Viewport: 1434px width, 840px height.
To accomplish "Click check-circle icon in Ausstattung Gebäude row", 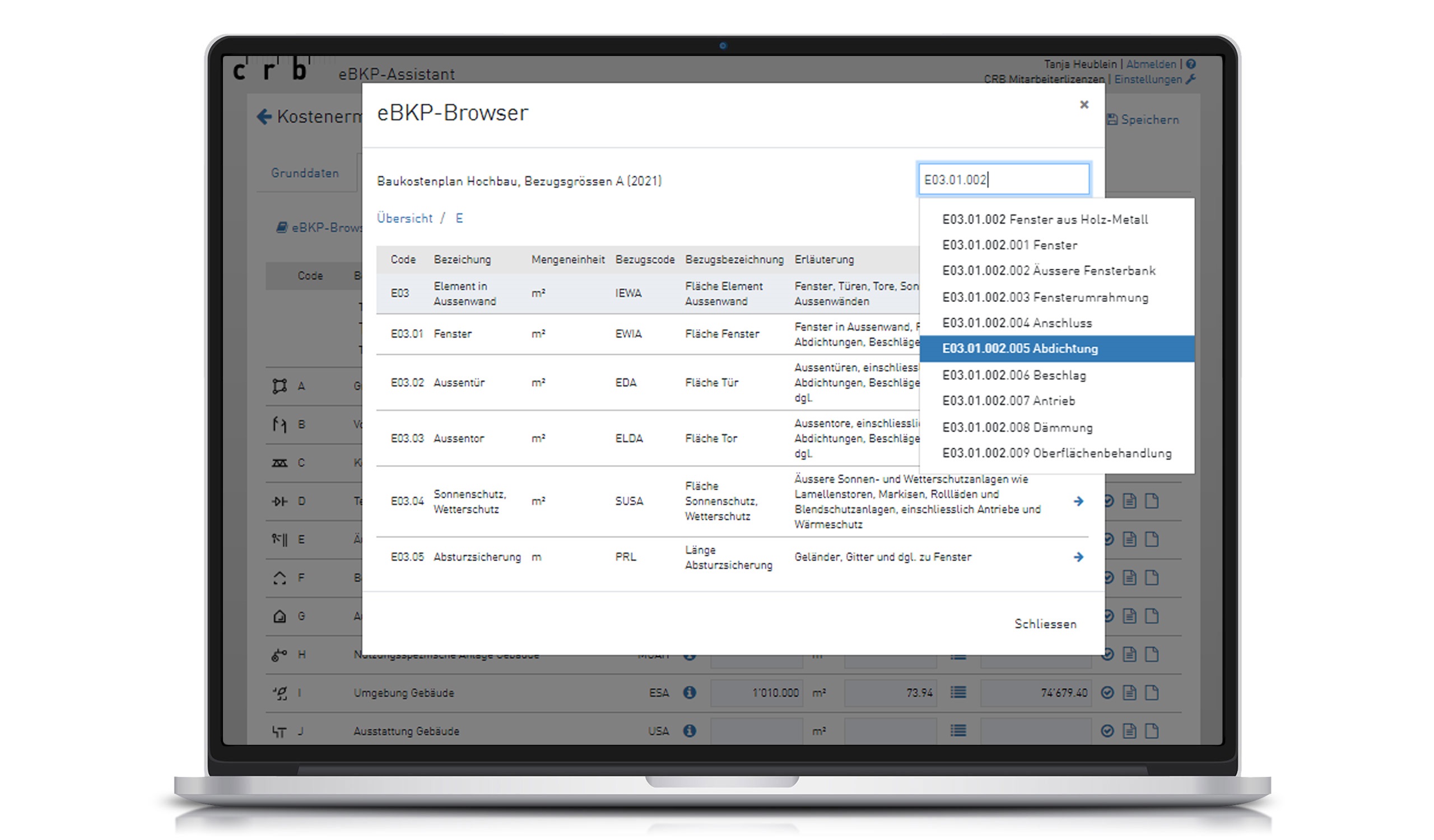I will pos(1107,731).
